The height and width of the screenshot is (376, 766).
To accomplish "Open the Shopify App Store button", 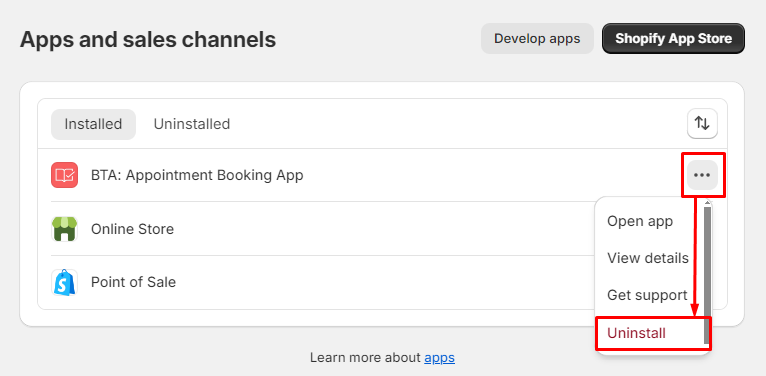I will click(x=673, y=39).
